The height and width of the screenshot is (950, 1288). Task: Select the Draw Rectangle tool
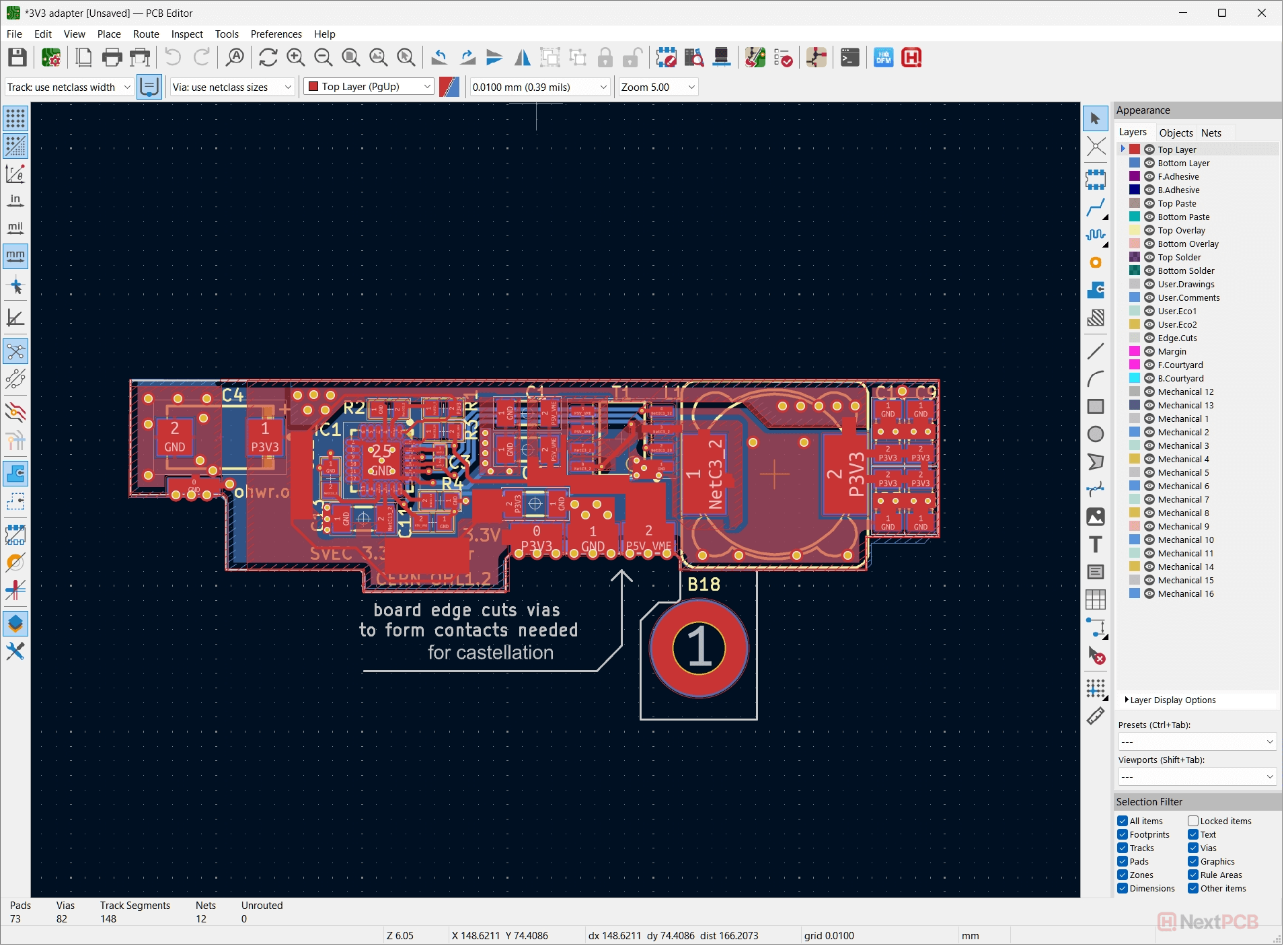[1096, 406]
